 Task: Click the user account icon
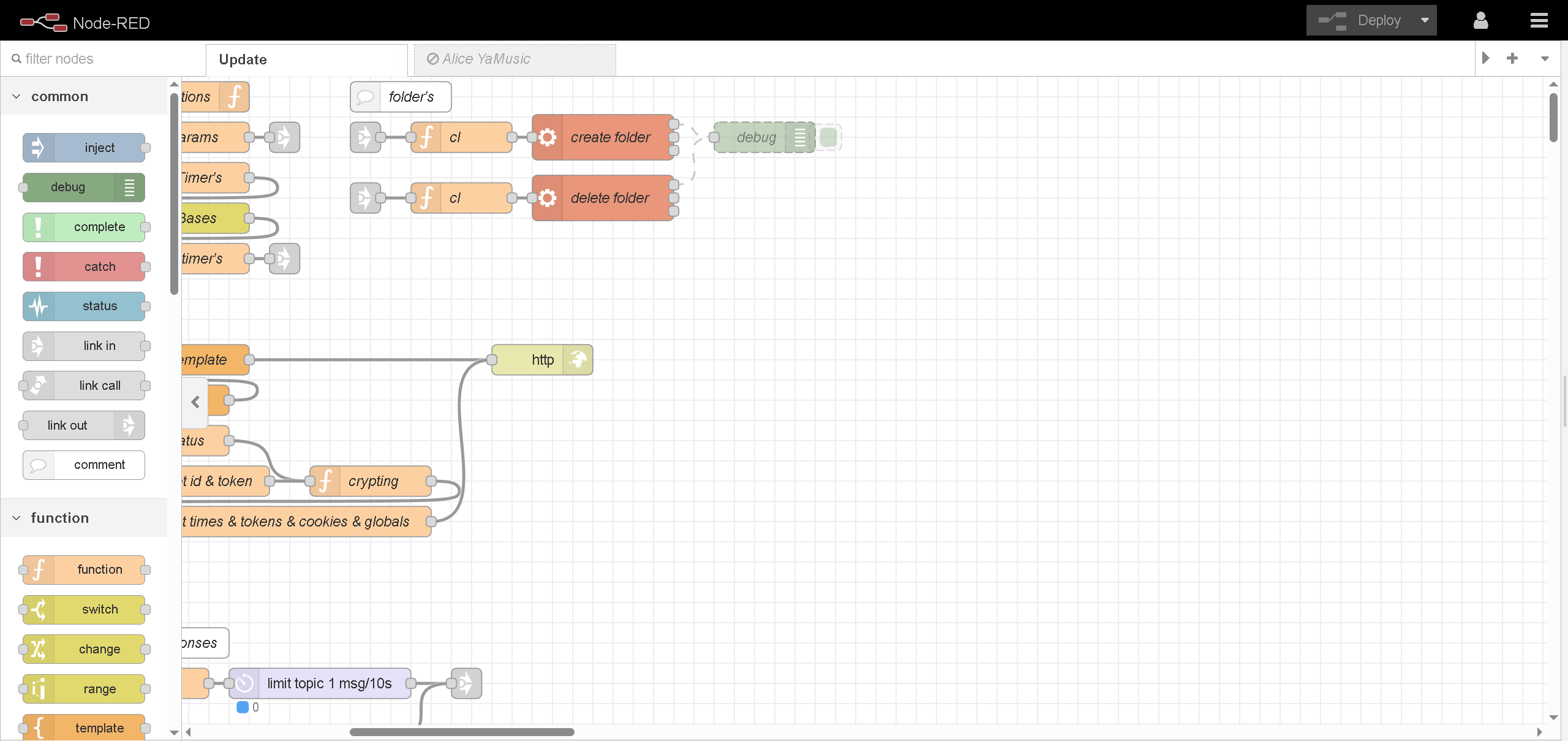1480,21
